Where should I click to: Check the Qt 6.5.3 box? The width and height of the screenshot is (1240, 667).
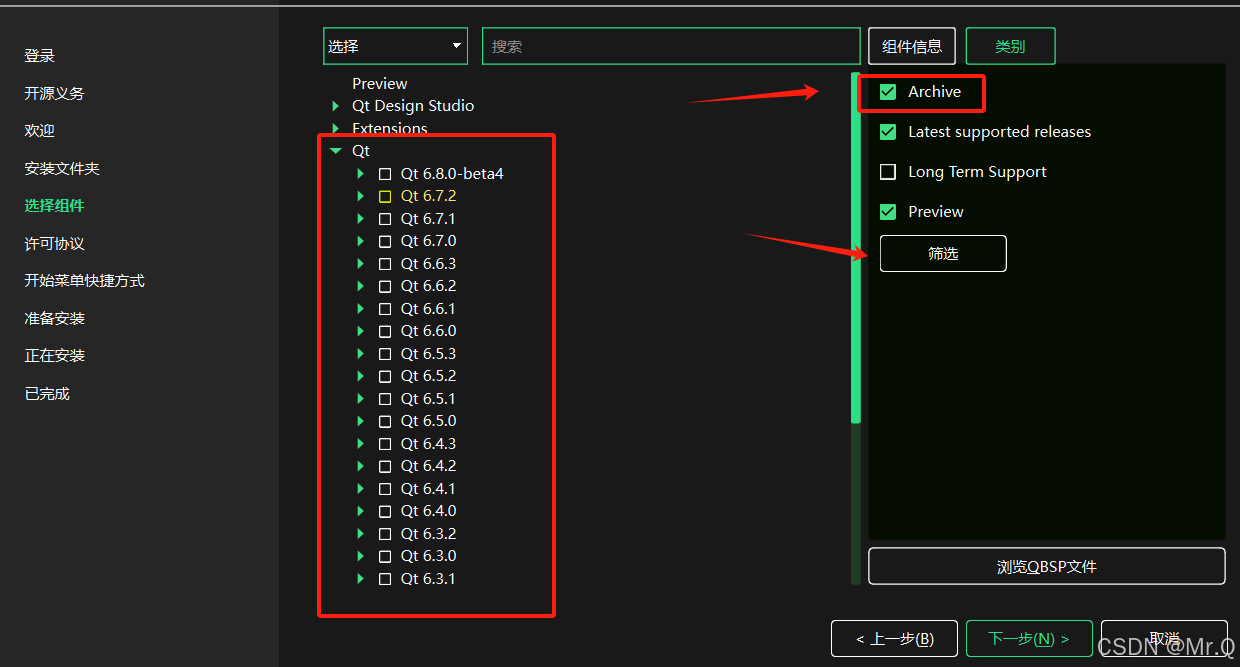click(x=385, y=354)
